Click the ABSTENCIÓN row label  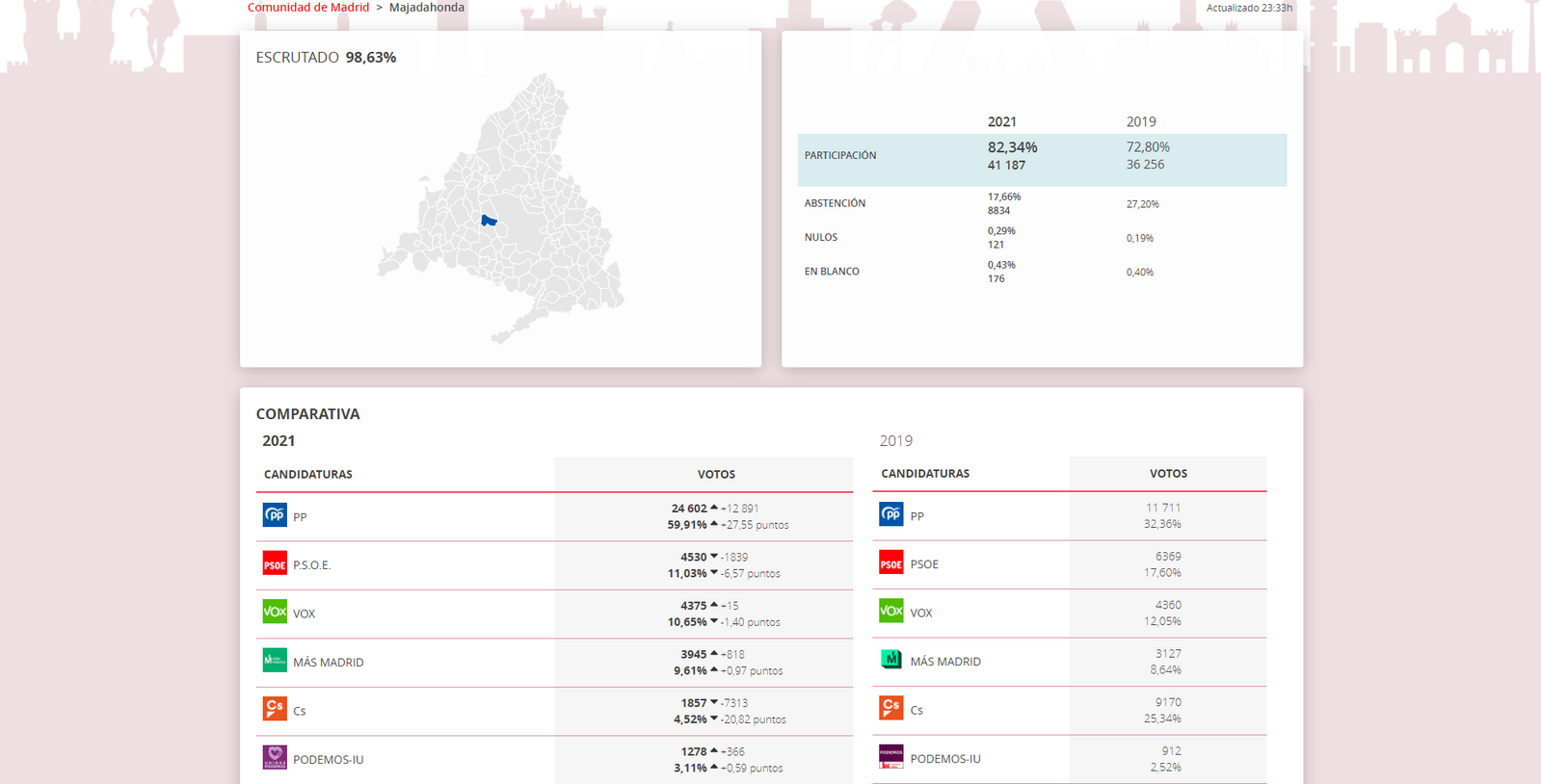pos(835,203)
